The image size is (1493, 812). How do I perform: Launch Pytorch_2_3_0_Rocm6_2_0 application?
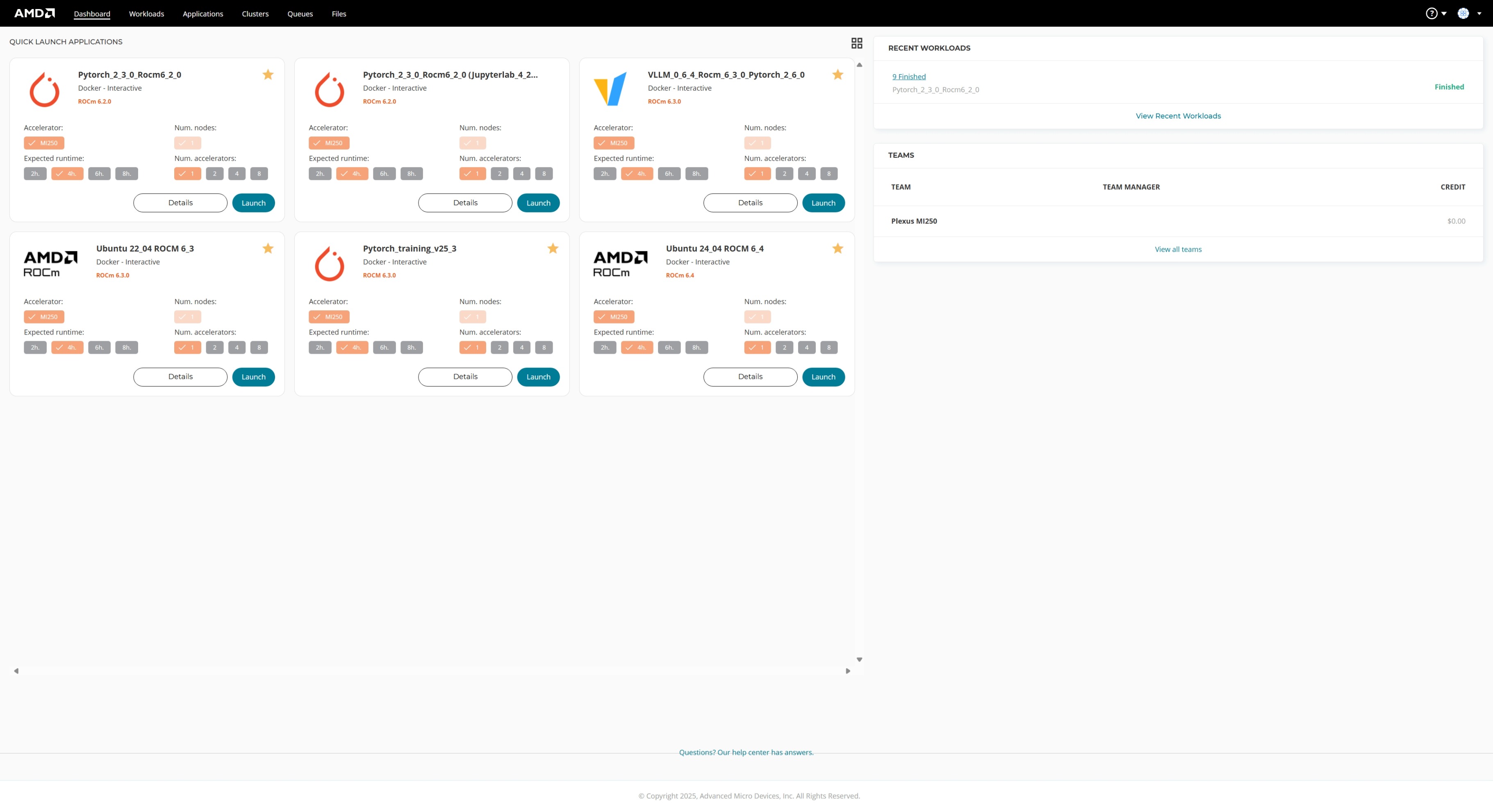pos(253,203)
